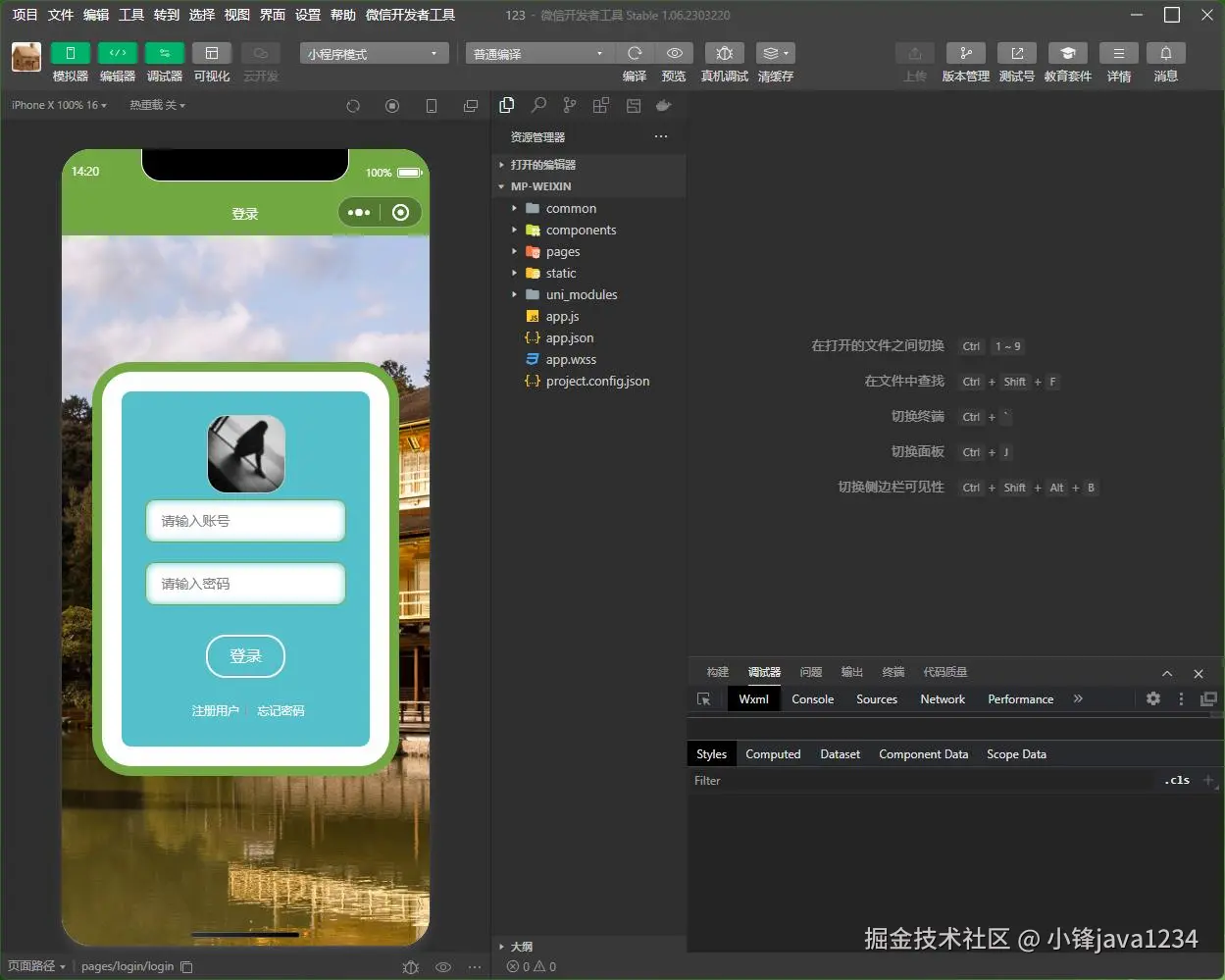Open the 设置 menu
The width and height of the screenshot is (1225, 980).
coord(308,15)
